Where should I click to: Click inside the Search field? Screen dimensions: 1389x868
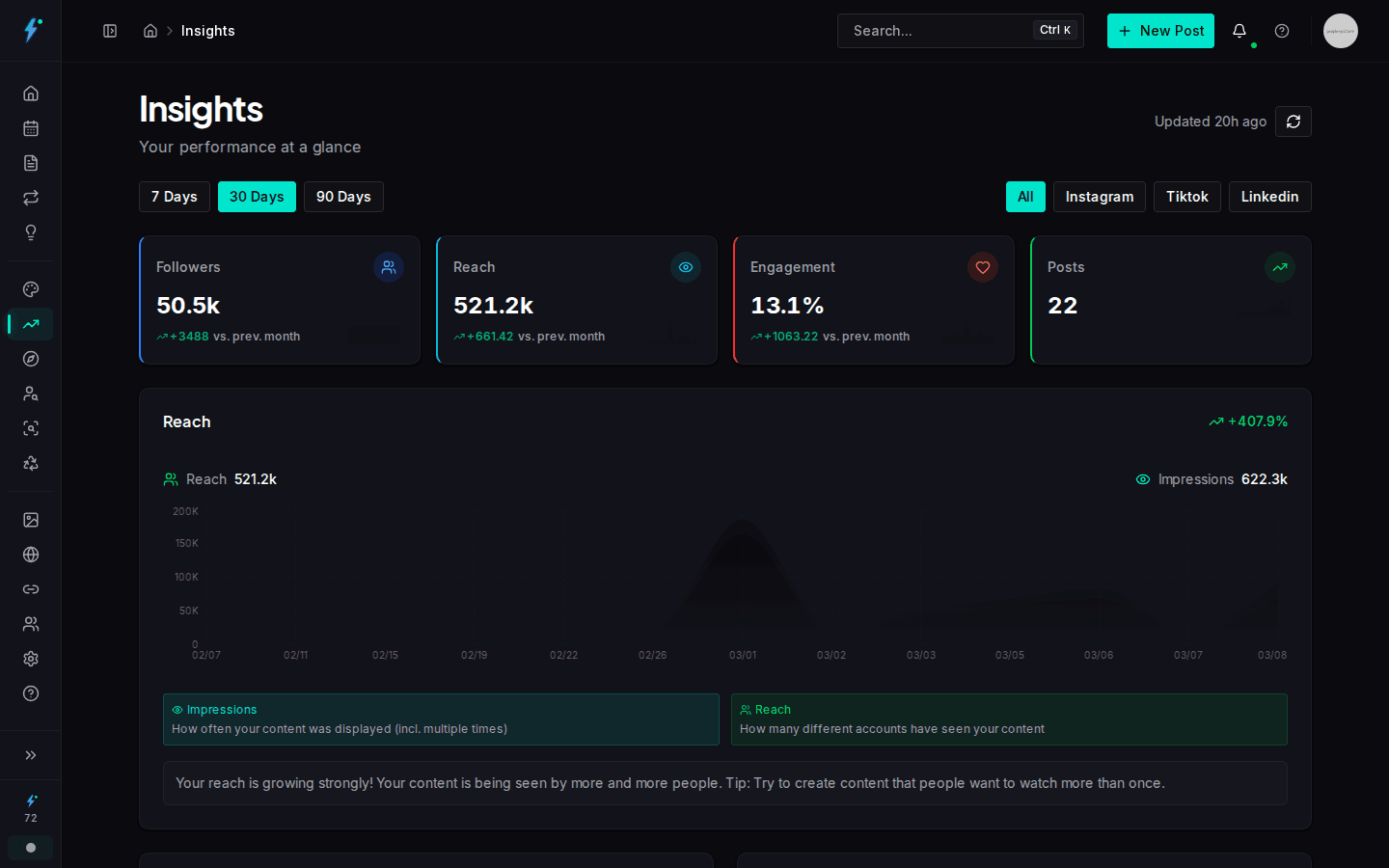926,31
